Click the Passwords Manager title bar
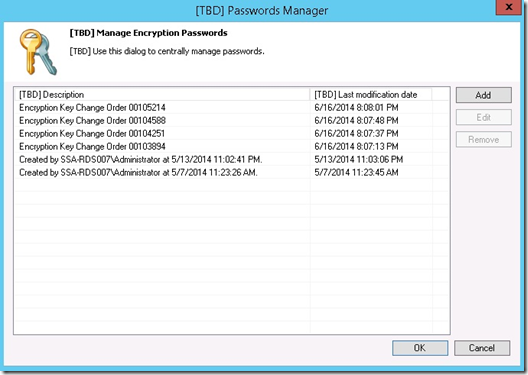Screen dimensions: 528x375 click(x=262, y=10)
